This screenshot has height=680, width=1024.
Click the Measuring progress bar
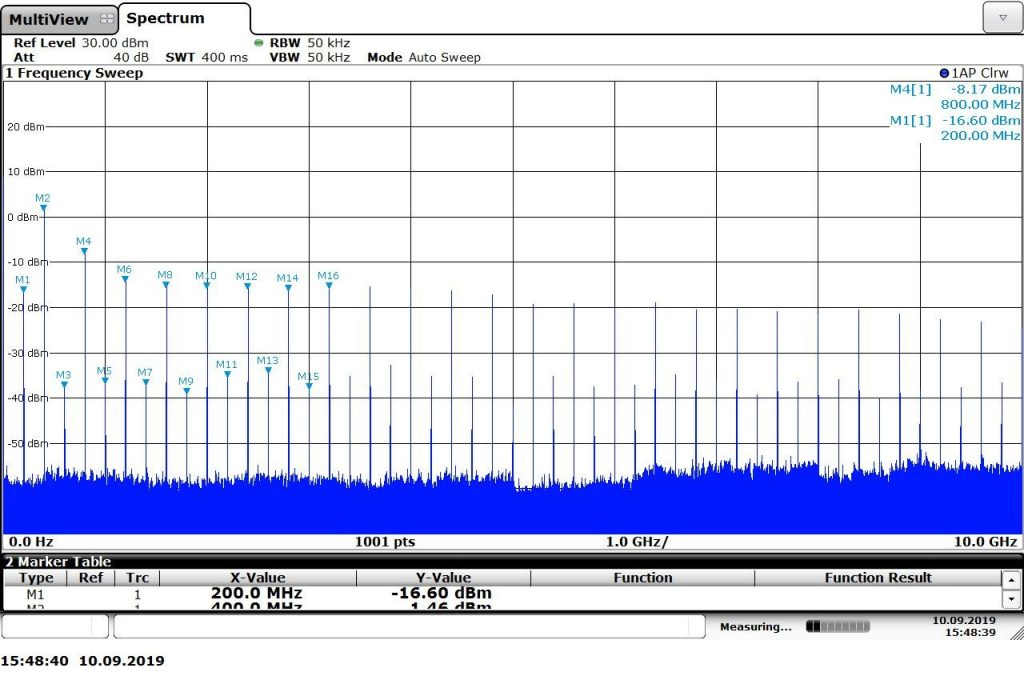point(838,626)
